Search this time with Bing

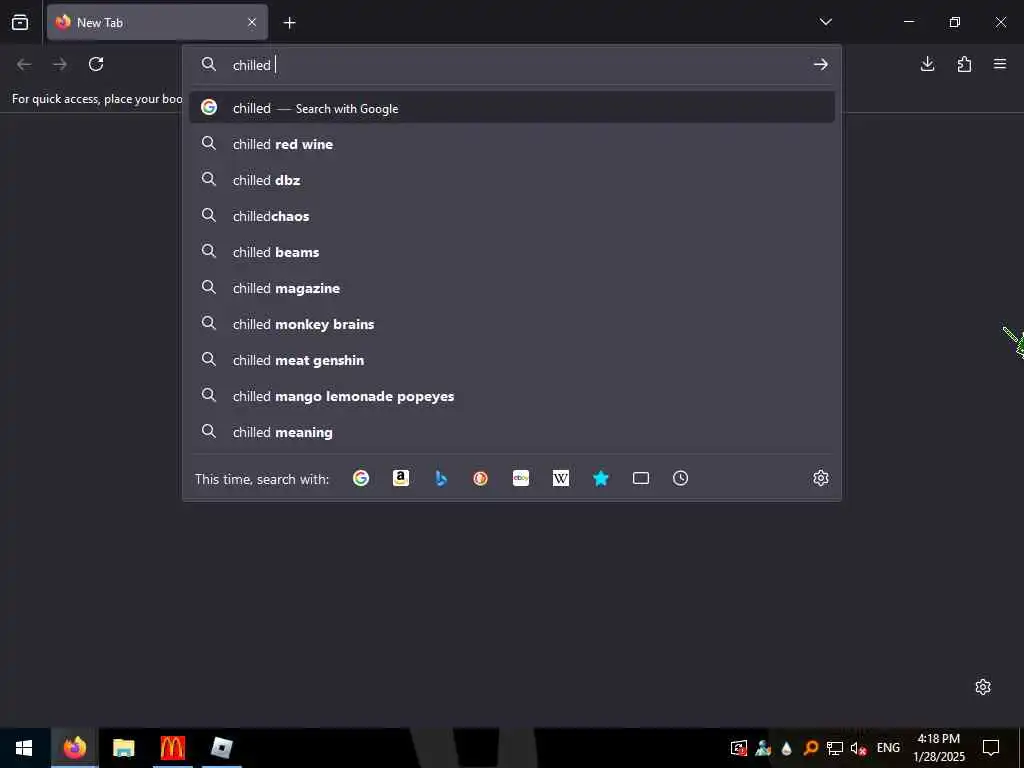[441, 478]
